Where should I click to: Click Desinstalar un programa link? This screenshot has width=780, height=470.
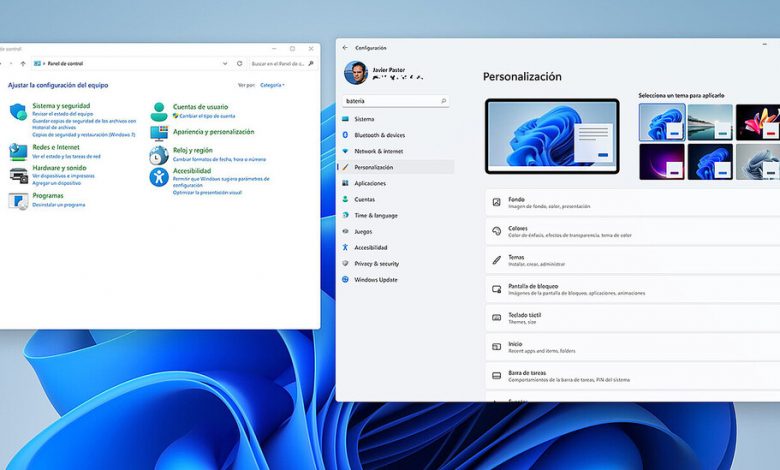click(59, 205)
